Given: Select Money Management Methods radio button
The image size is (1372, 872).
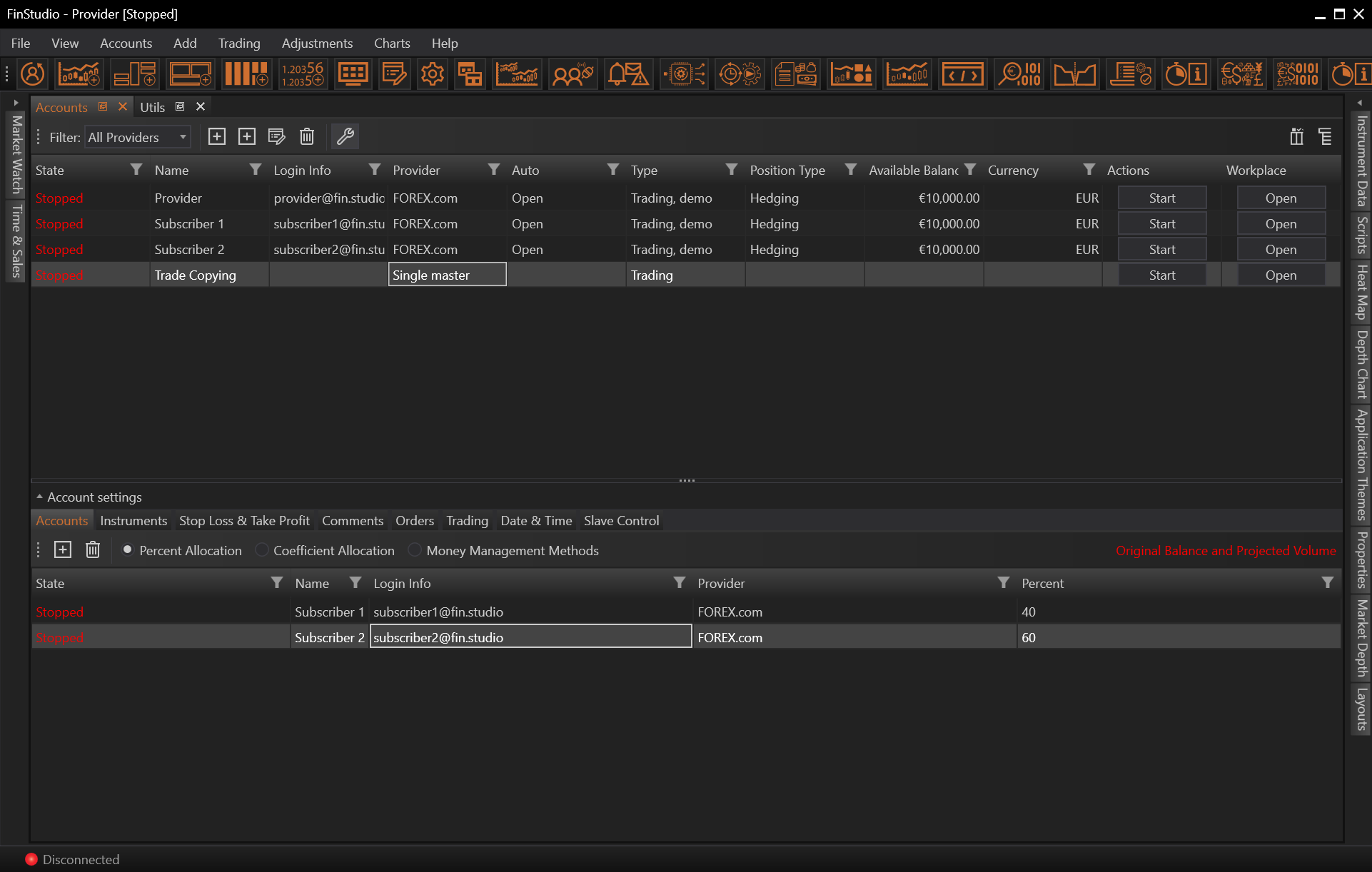Looking at the screenshot, I should coord(415,550).
